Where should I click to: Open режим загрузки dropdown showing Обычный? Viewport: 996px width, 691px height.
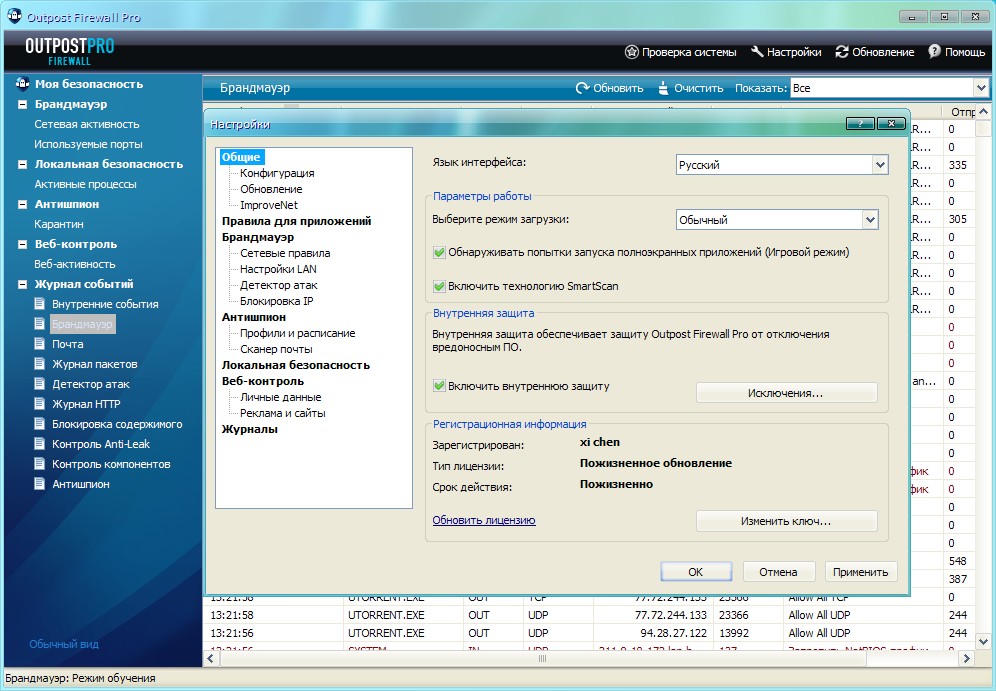pyautogui.click(x=777, y=220)
